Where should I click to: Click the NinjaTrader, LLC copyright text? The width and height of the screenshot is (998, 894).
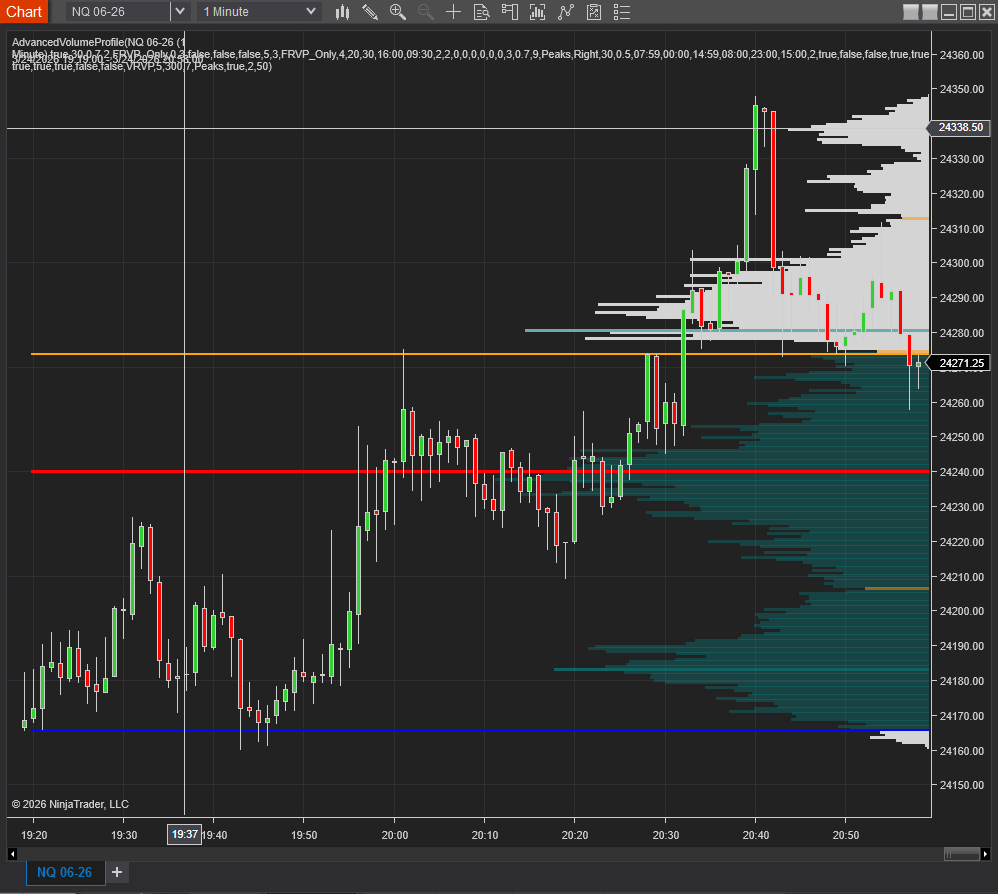70,804
